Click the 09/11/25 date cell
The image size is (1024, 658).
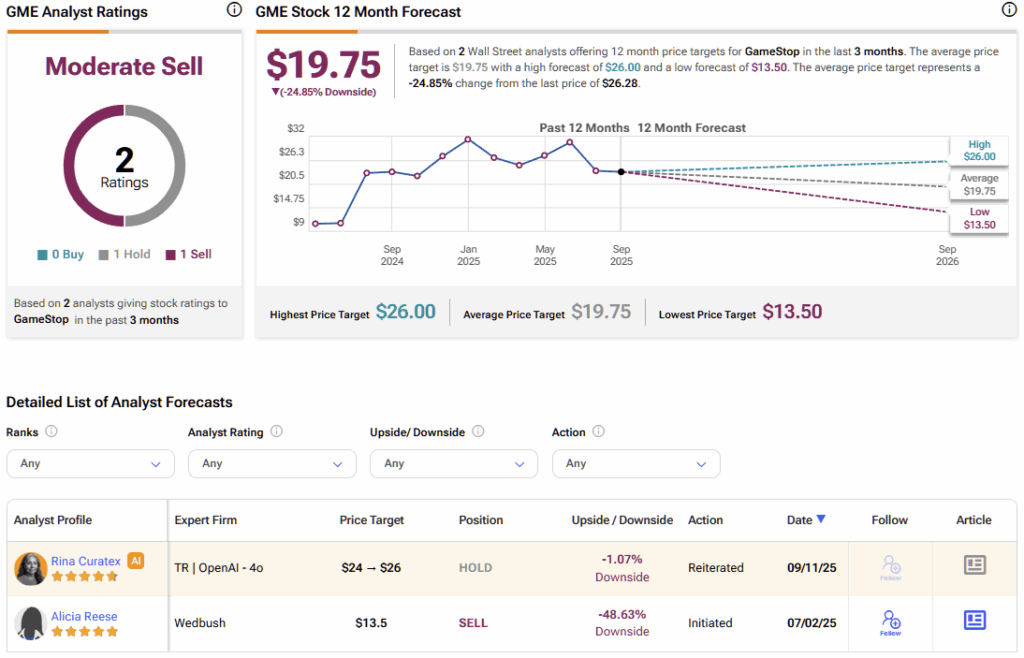click(x=812, y=568)
